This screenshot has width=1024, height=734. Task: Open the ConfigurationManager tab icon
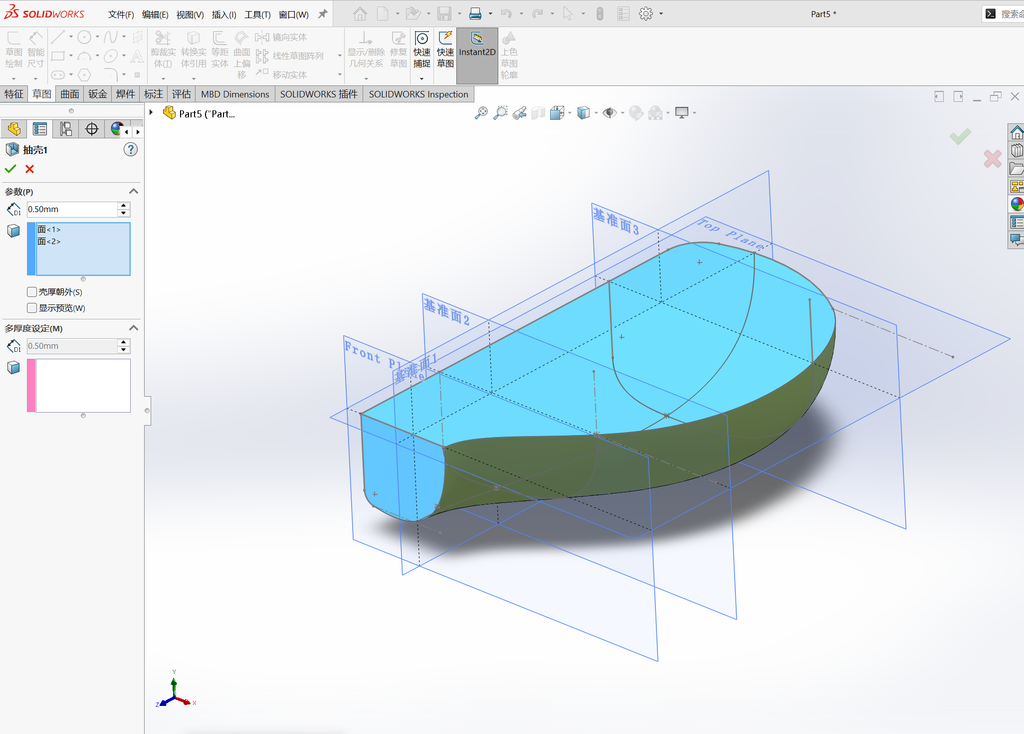pos(66,129)
